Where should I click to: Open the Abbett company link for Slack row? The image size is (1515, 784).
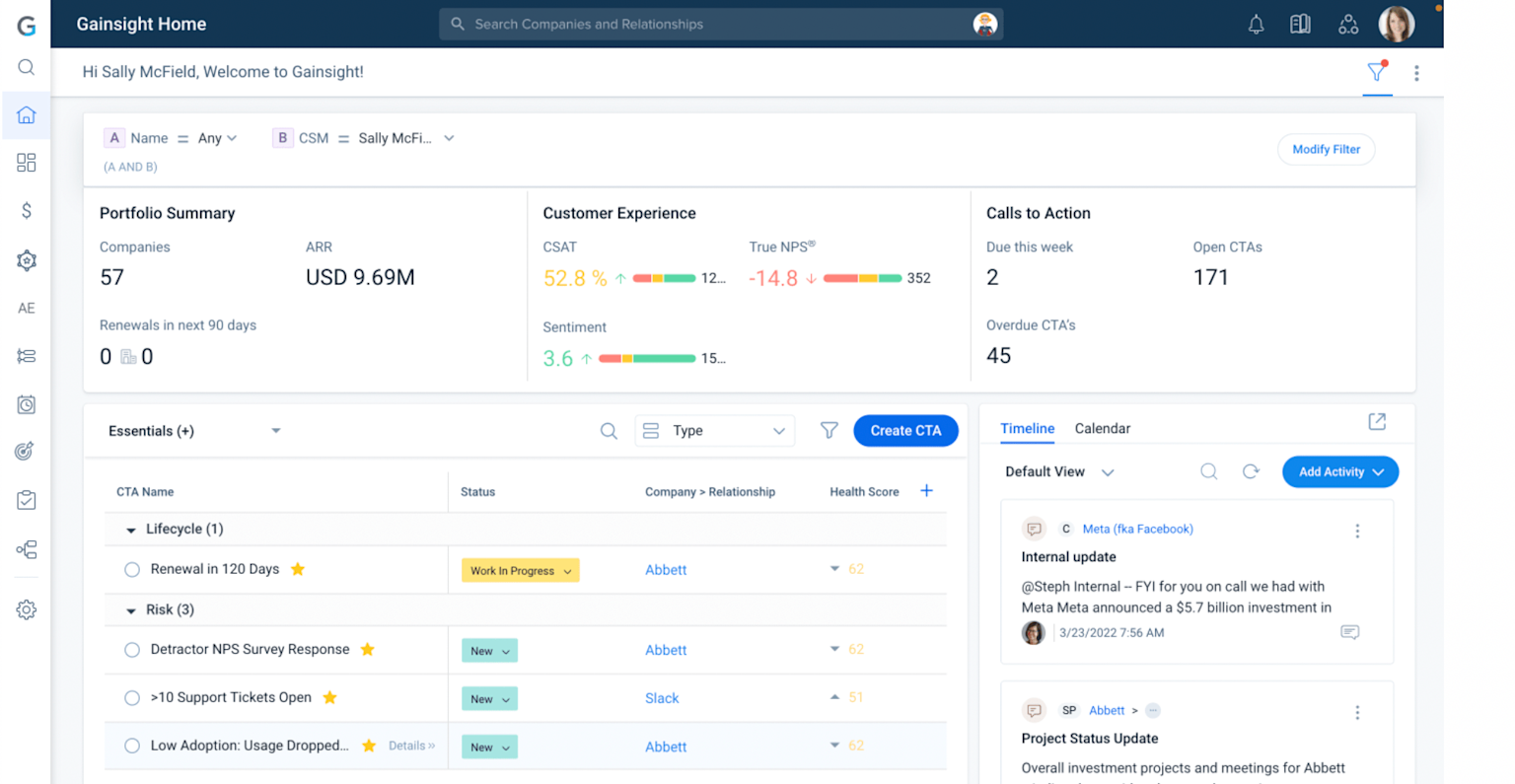(662, 698)
